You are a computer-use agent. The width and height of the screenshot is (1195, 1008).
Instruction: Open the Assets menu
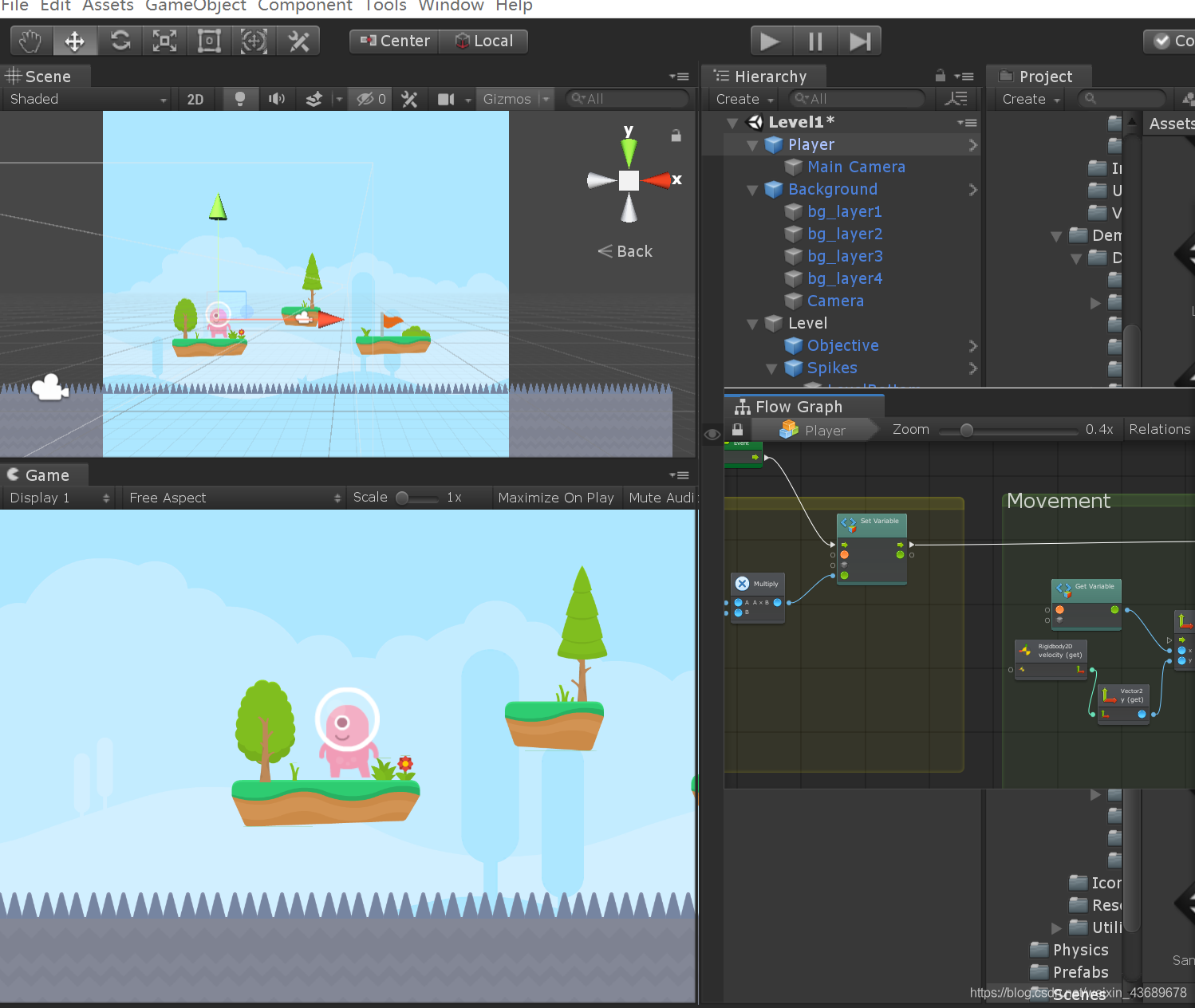[108, 6]
